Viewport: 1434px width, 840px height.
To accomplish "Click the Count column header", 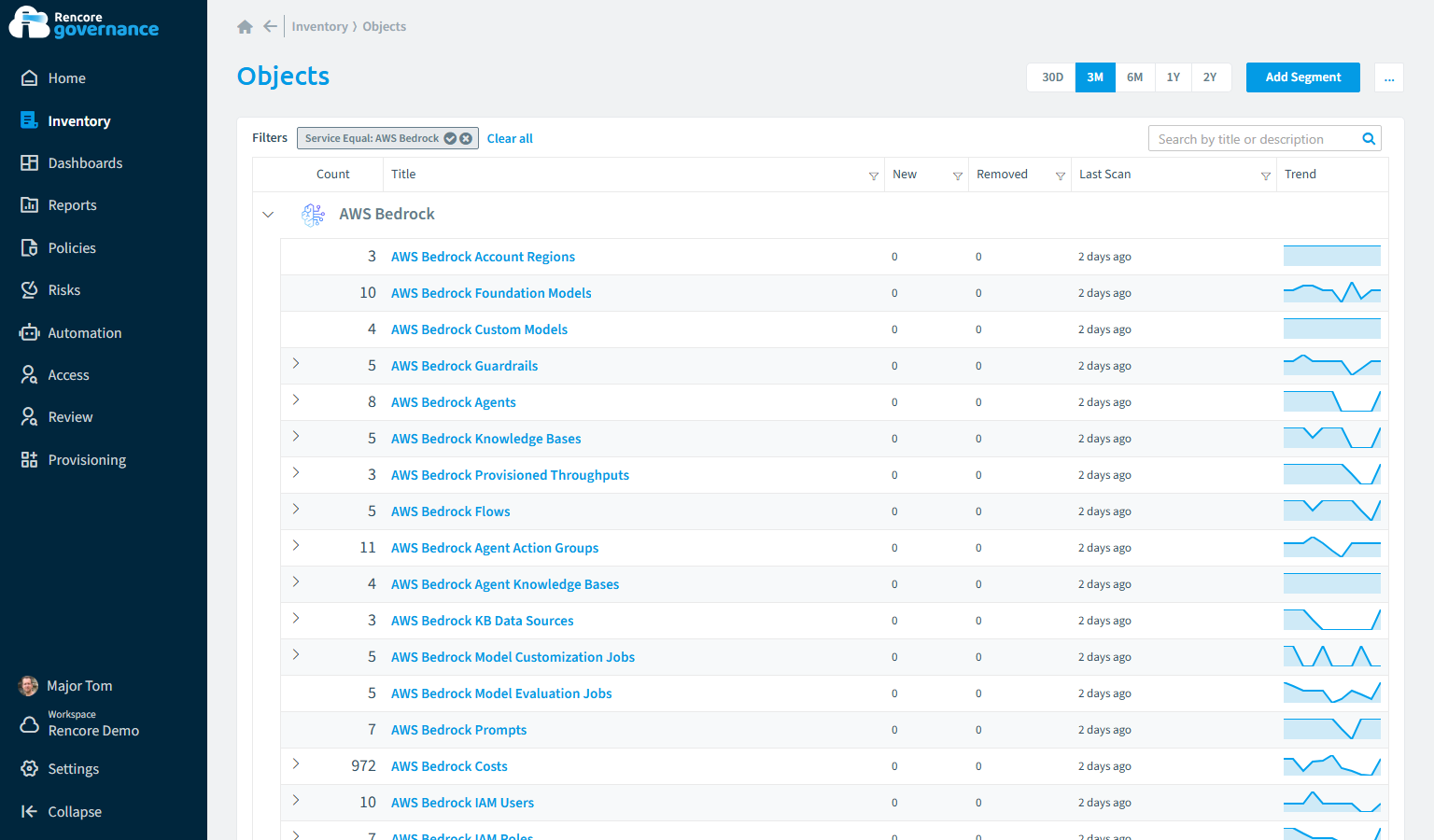I will (333, 175).
